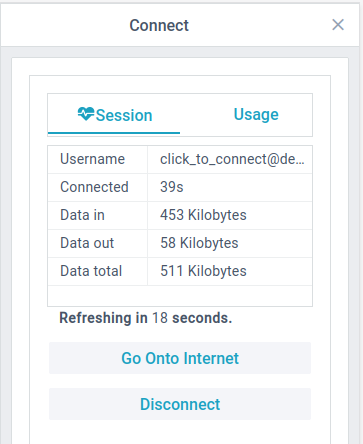The width and height of the screenshot is (363, 444).
Task: Select the 511 Kilobytes total value
Action: pos(203,271)
